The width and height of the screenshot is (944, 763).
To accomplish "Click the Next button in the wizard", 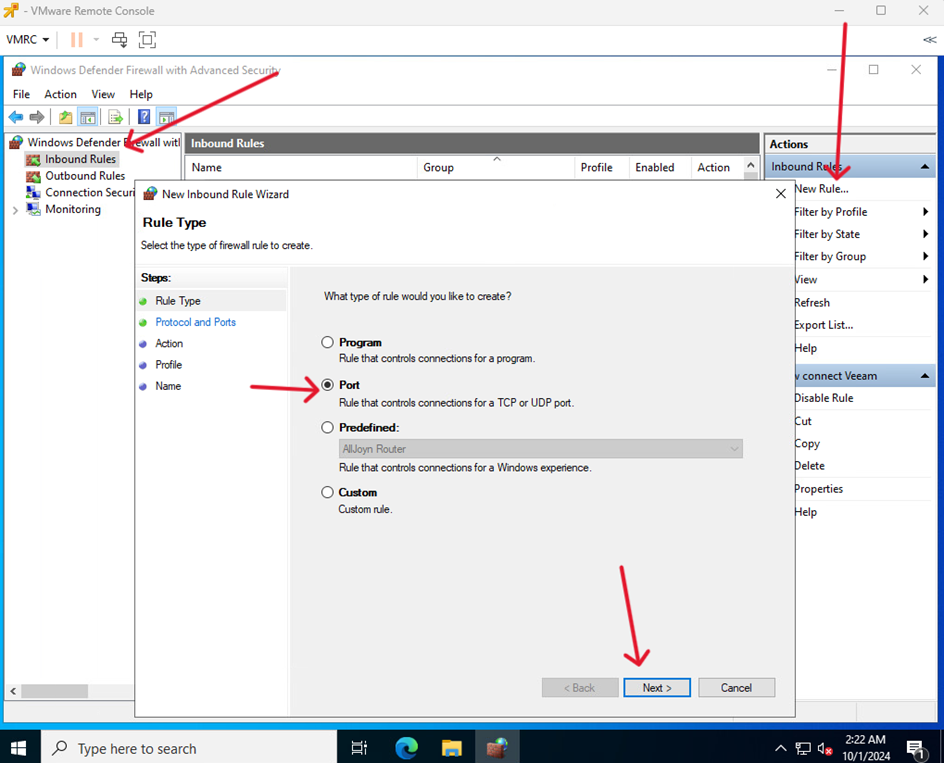I will (x=656, y=688).
